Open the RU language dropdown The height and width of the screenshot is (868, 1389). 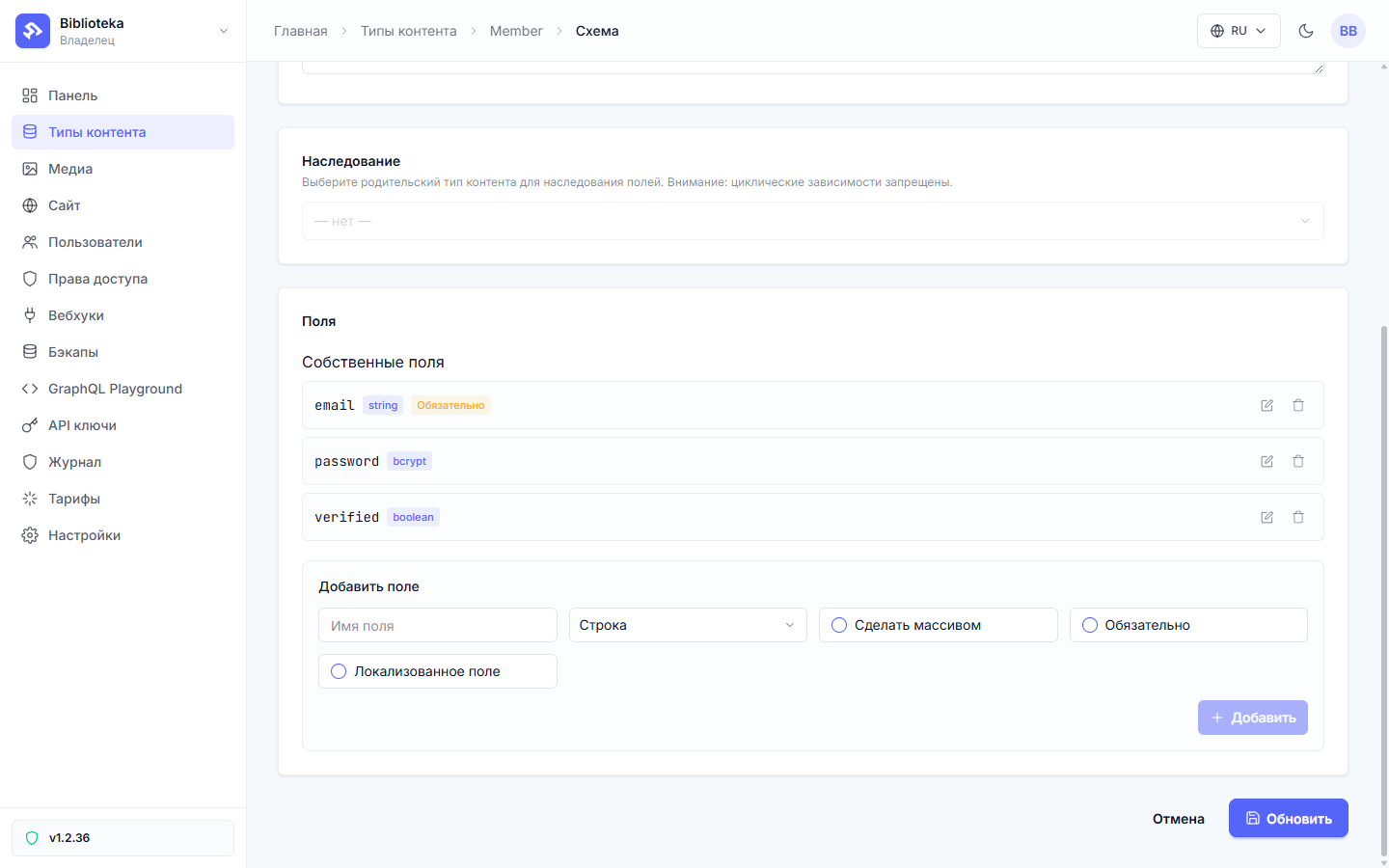[1239, 31]
